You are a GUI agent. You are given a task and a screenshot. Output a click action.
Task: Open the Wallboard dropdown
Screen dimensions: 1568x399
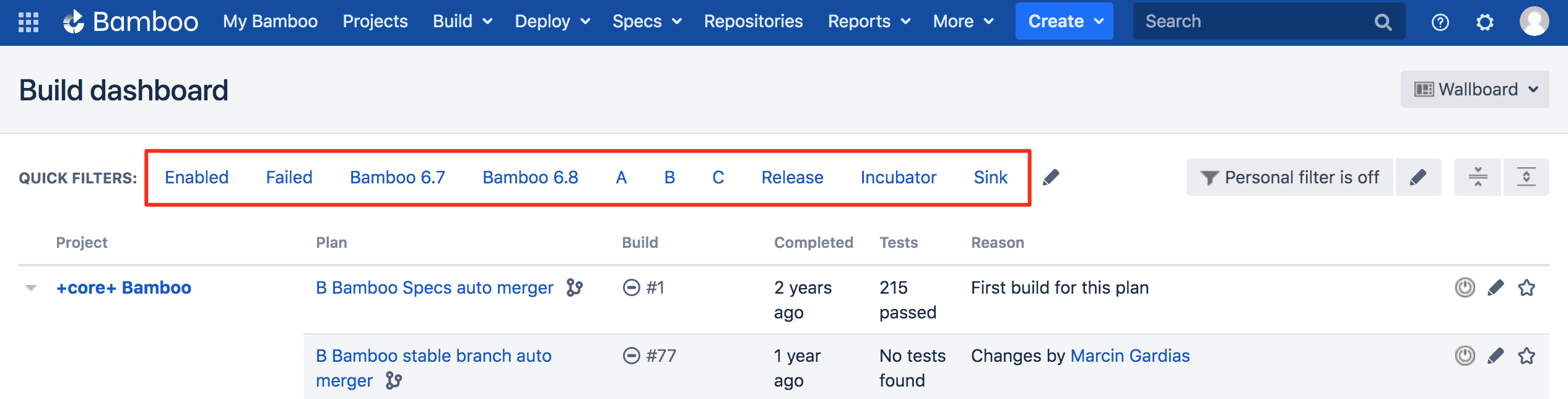[1474, 89]
